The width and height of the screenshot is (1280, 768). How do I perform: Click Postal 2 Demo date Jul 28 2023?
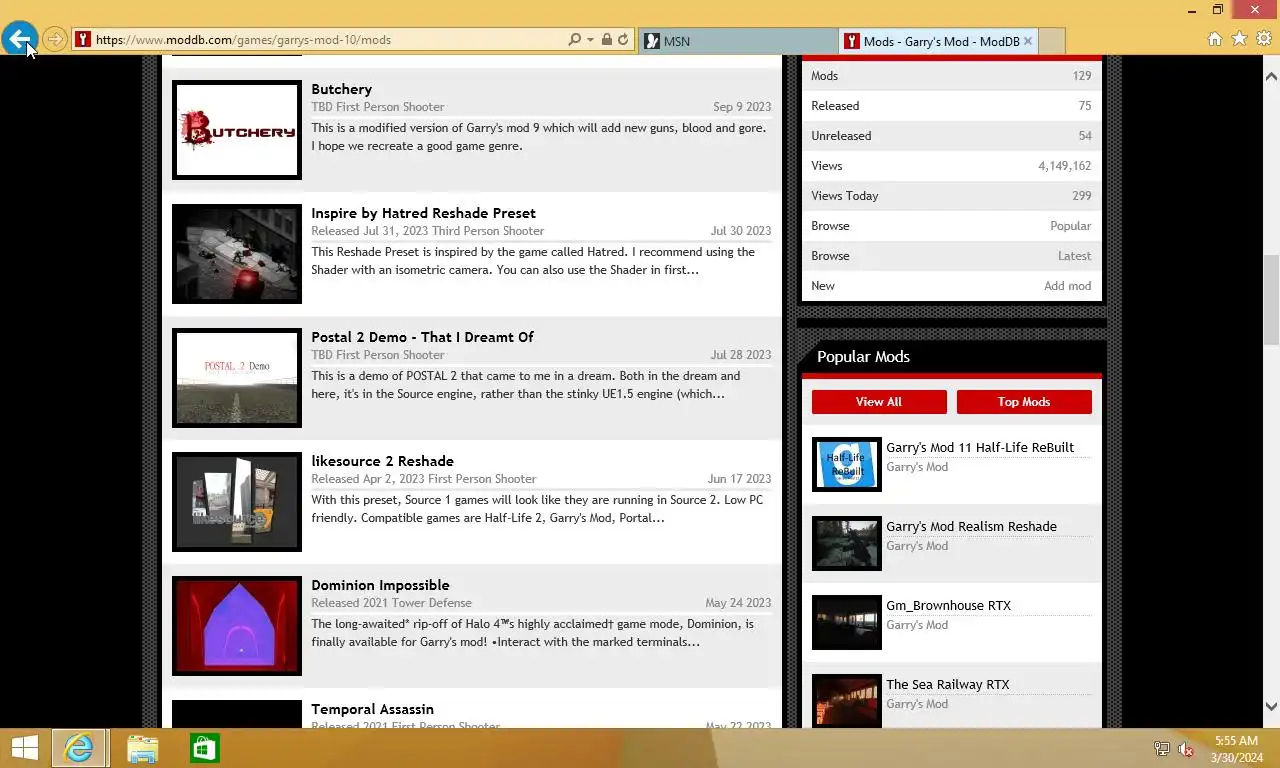tap(741, 355)
